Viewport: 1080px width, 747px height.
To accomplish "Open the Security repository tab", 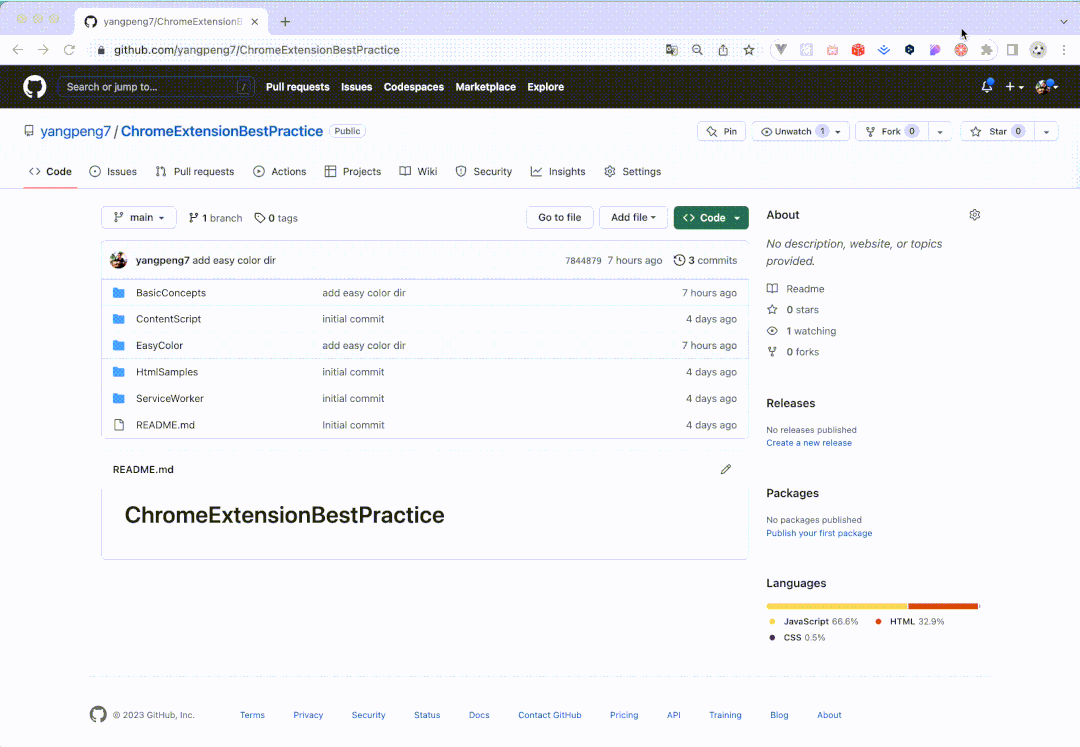I will (x=484, y=171).
